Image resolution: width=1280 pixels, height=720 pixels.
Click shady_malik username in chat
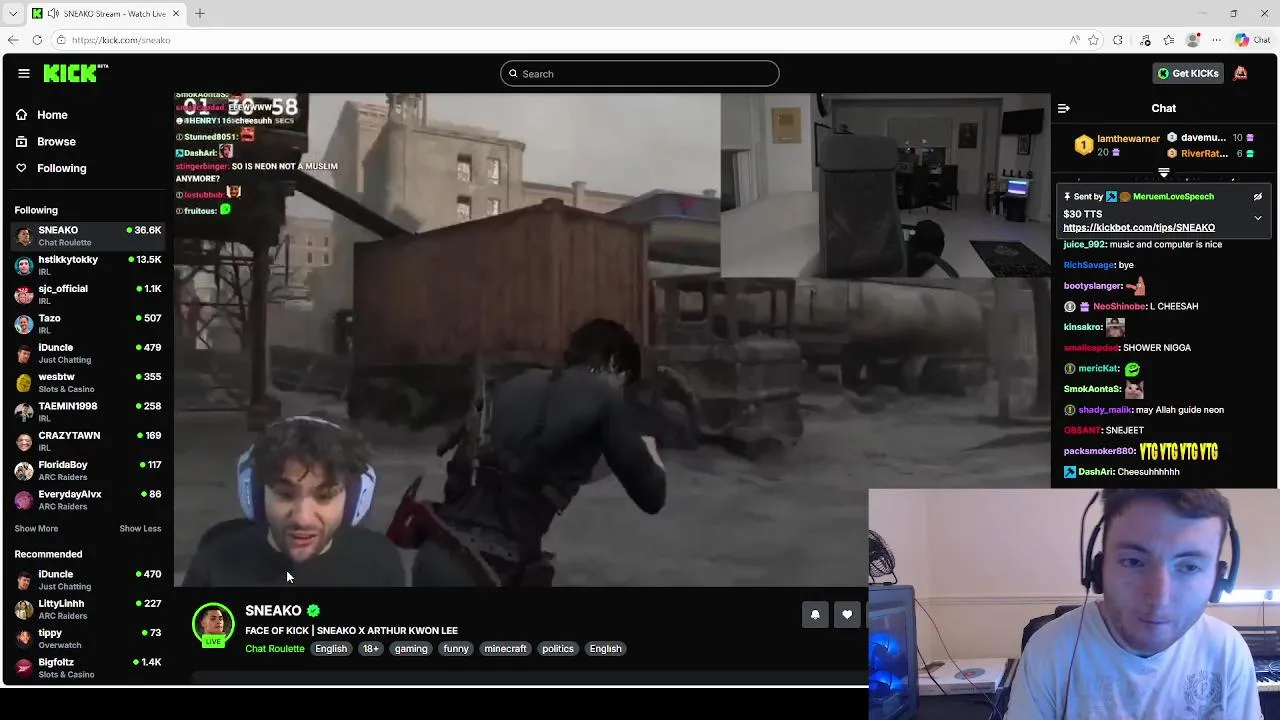click(x=1105, y=410)
